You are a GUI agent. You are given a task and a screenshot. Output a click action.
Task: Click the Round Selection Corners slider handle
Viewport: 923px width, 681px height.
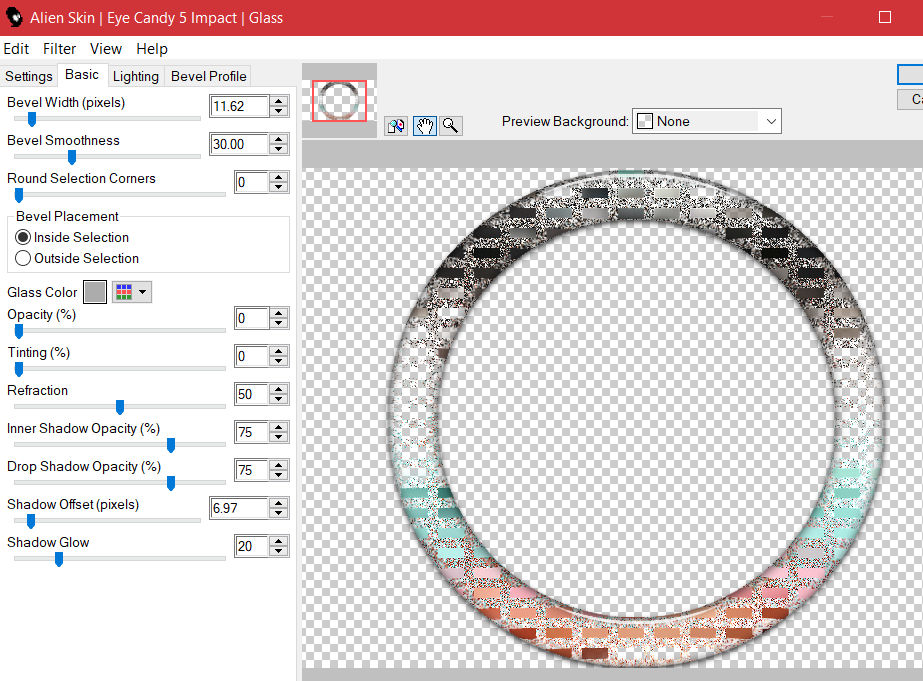click(19, 195)
